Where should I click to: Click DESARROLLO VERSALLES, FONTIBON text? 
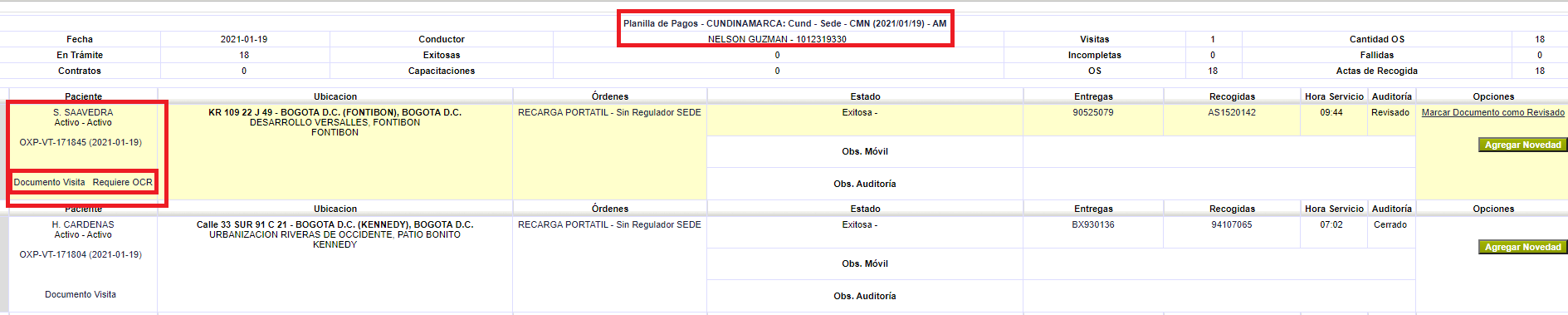click(335, 122)
